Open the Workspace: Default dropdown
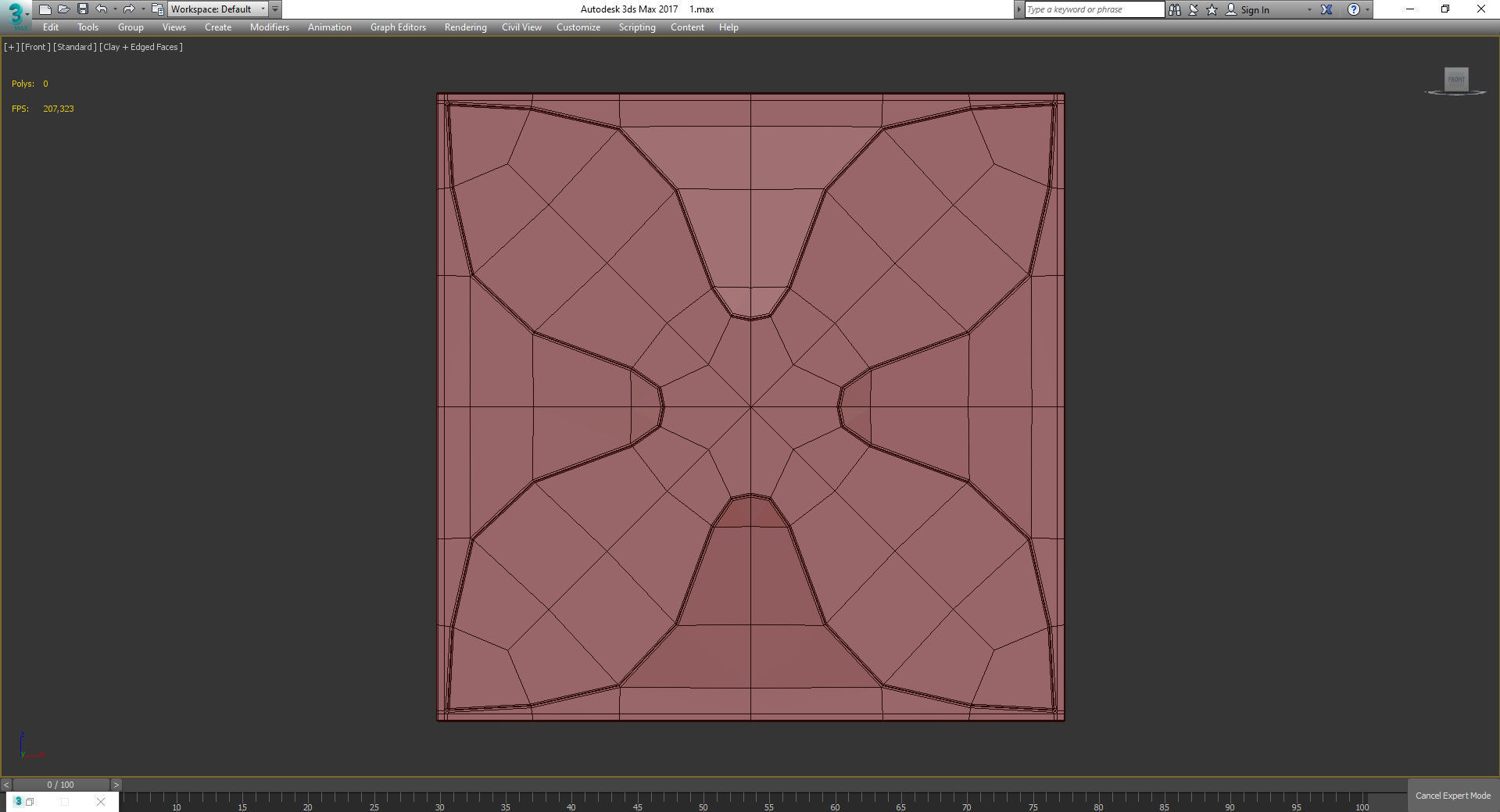This screenshot has width=1500, height=812. pyautogui.click(x=217, y=9)
